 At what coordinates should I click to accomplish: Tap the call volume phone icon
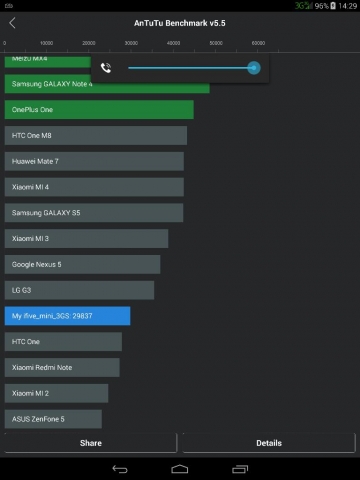tap(106, 68)
